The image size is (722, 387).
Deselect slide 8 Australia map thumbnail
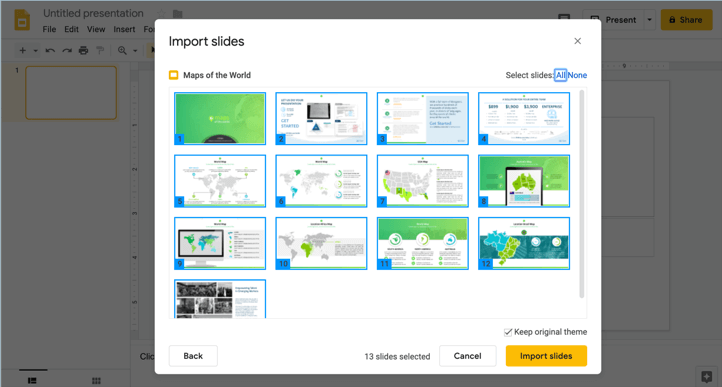(x=524, y=181)
